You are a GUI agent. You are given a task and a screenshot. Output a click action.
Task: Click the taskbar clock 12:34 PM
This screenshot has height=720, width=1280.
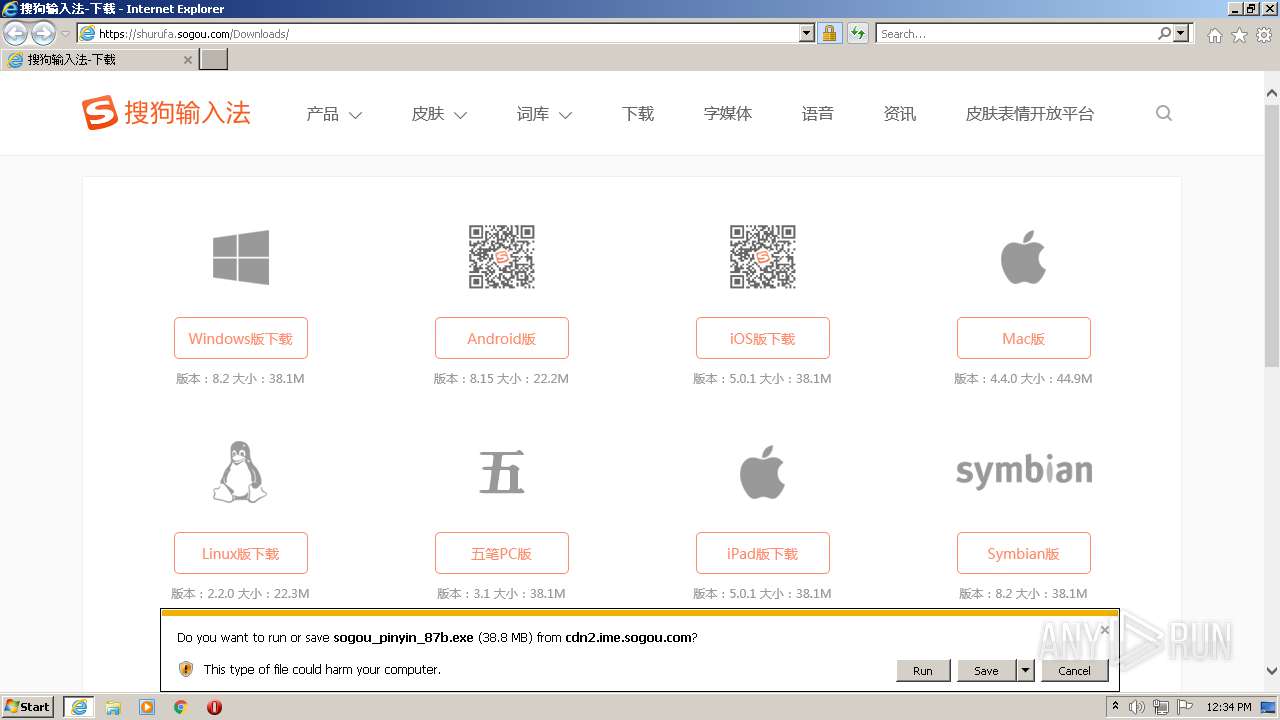point(1229,707)
